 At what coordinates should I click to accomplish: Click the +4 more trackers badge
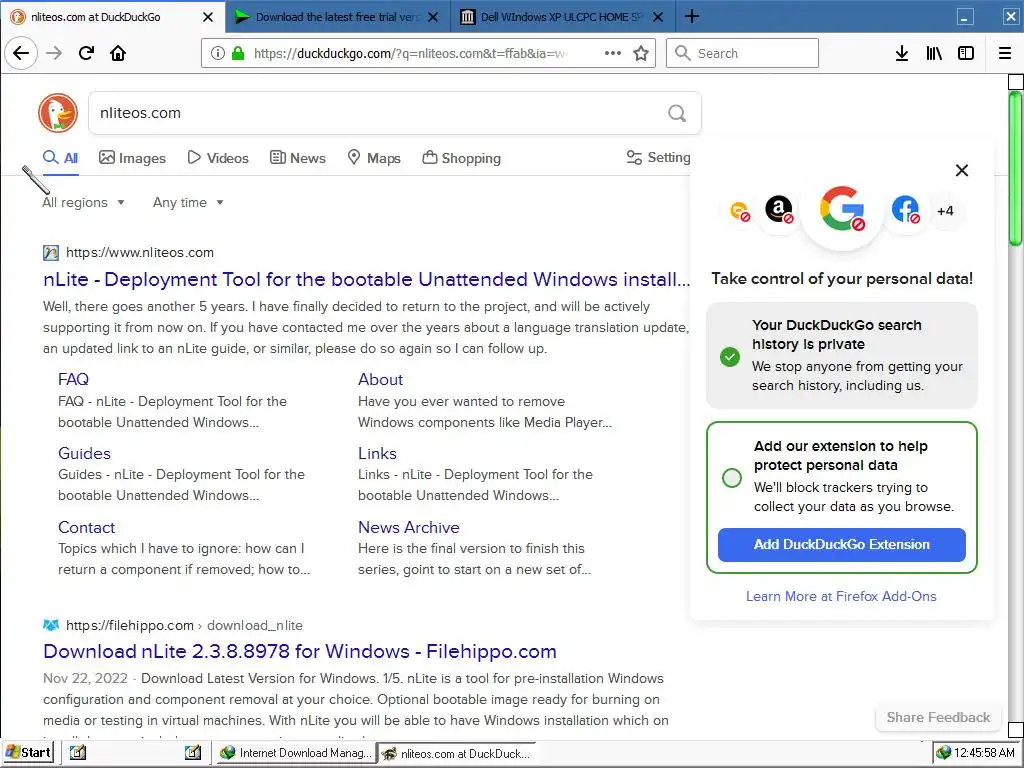[x=946, y=211]
